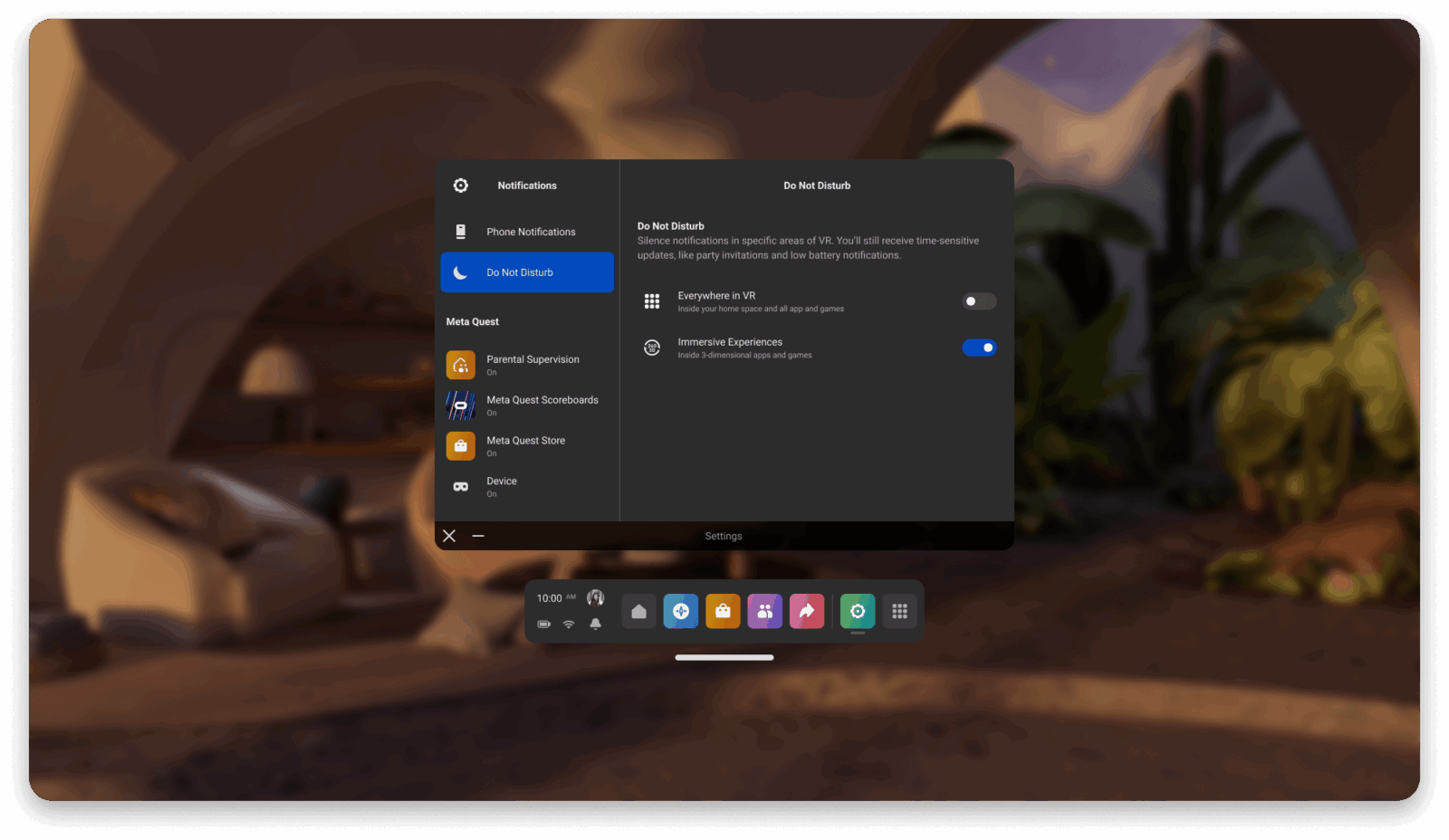This screenshot has height=840, width=1449.
Task: Launch the Store shopping bag in the dock
Action: (x=723, y=612)
